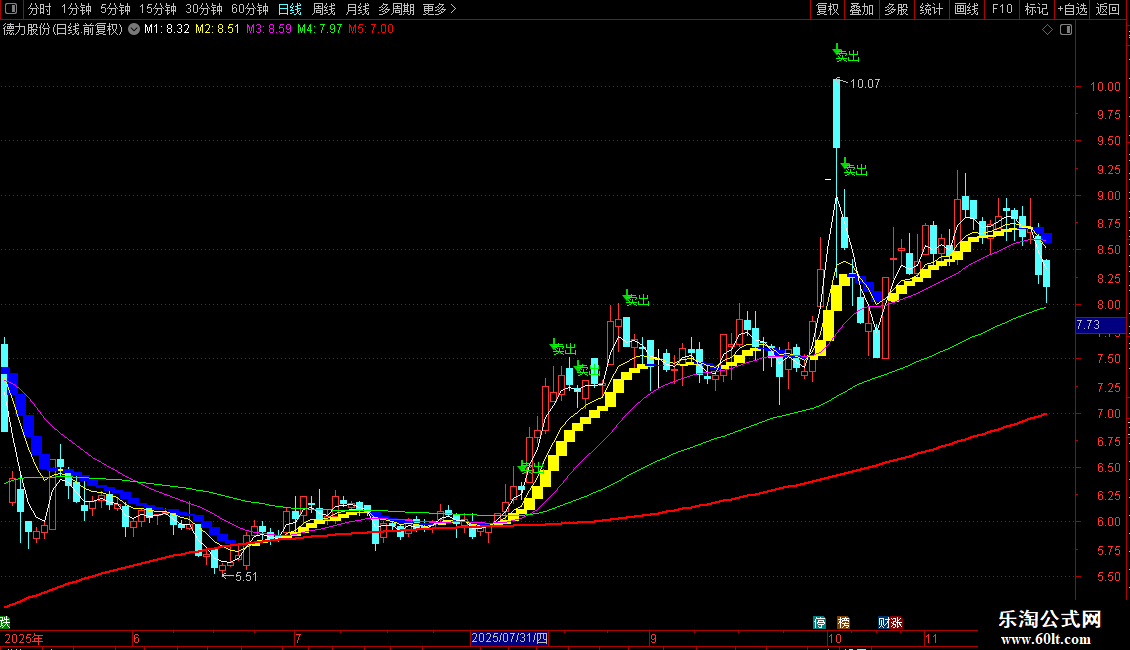Screen dimensions: 1130x650
Task: Click the 5.51 low price label
Action: pyautogui.click(x=246, y=576)
